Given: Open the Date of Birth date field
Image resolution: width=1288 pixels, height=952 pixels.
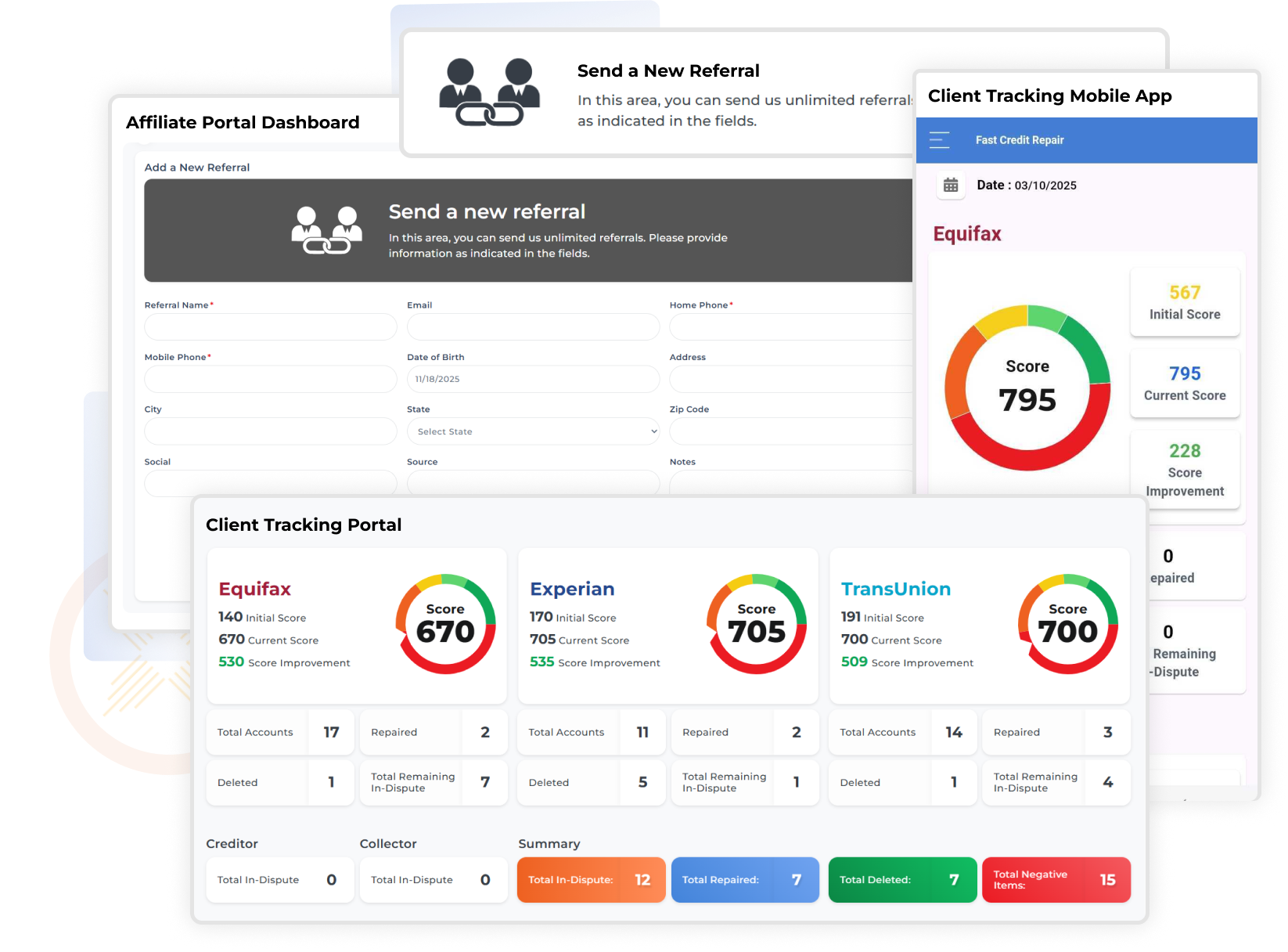Looking at the screenshot, I should point(533,379).
